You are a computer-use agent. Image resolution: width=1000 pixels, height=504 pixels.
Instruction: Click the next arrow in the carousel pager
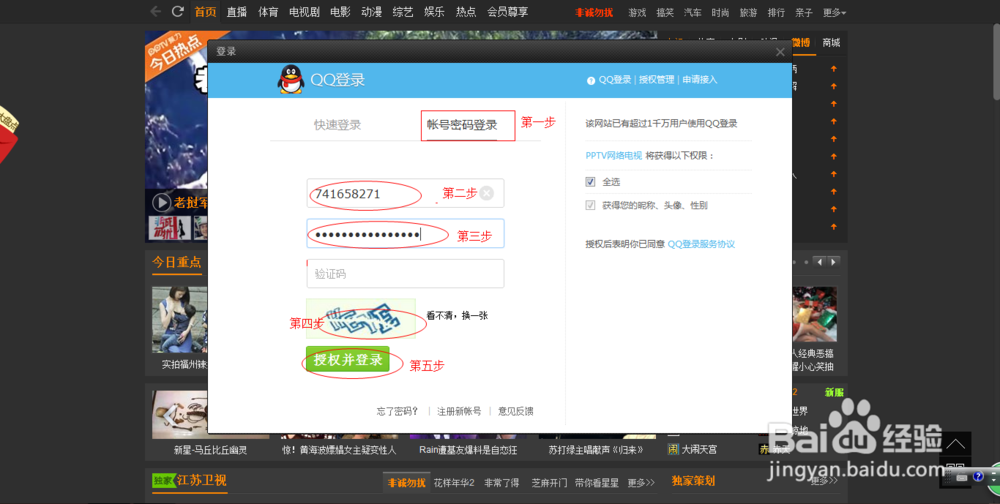click(x=834, y=262)
